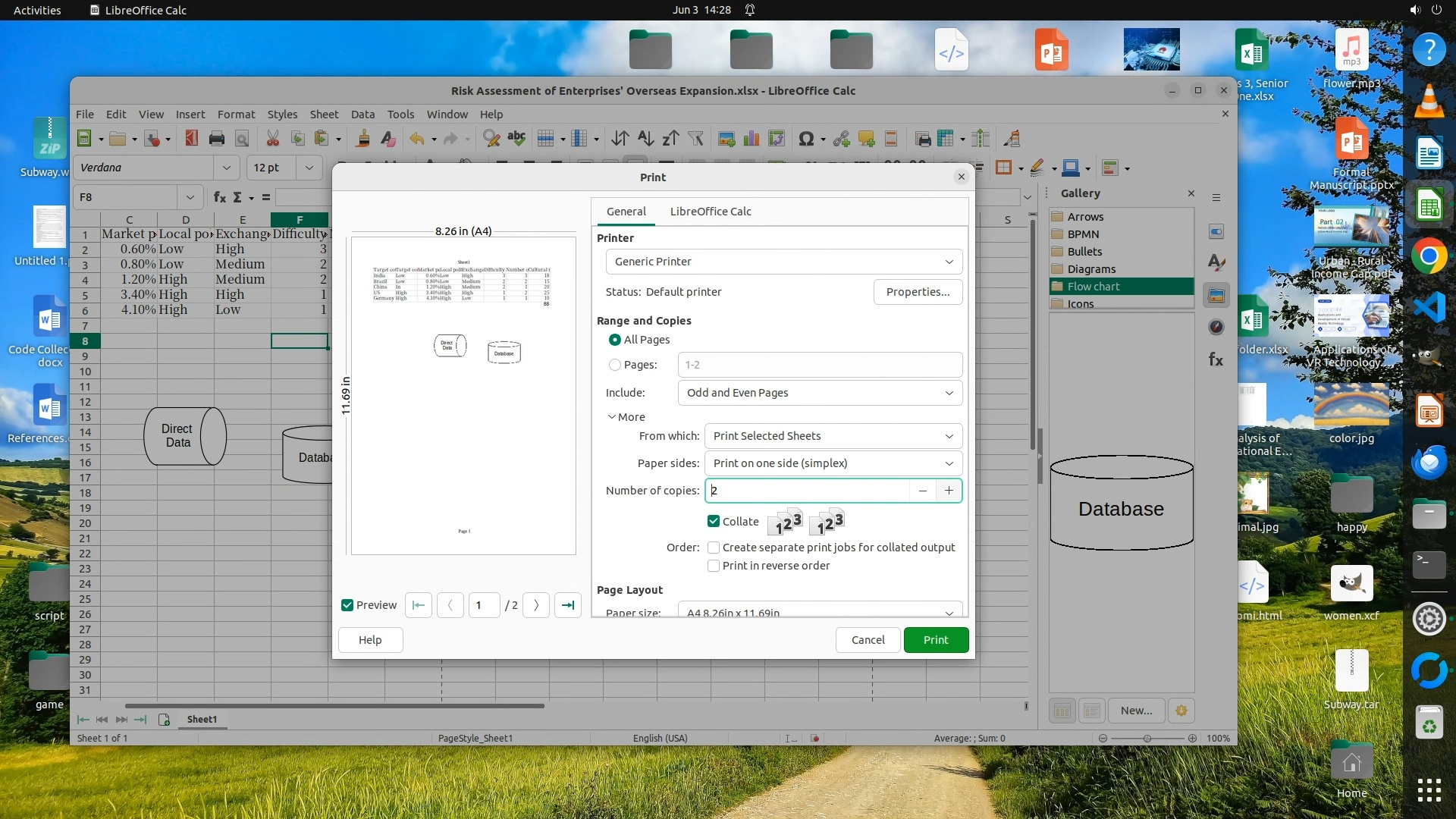Open sidebar Navigator compass icon
The height and width of the screenshot is (819, 1456).
coord(1216,327)
